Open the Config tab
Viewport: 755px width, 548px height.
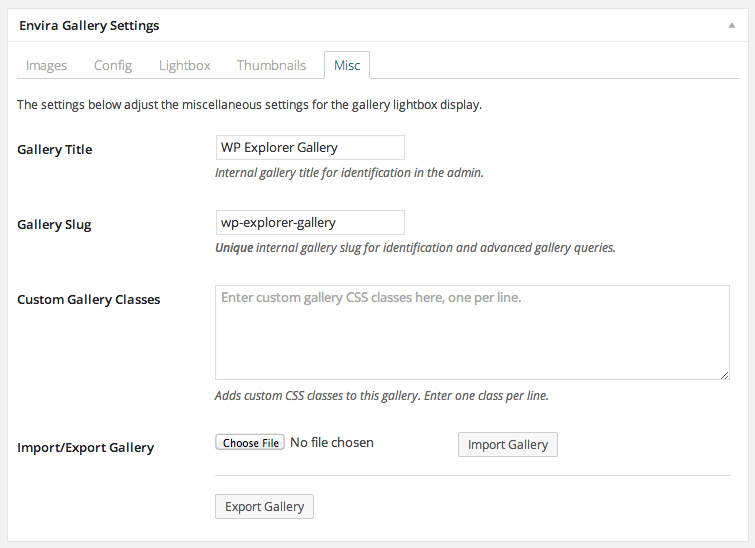coord(113,65)
